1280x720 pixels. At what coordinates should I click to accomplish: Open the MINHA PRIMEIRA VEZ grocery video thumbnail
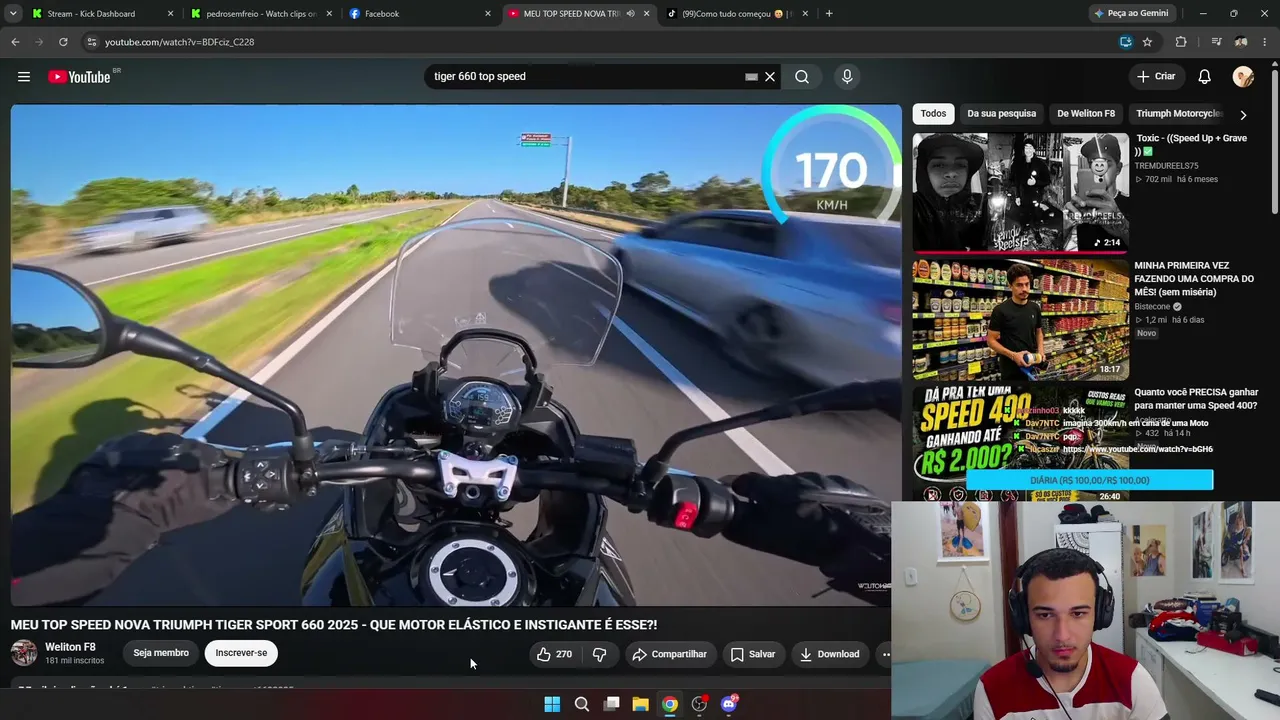(x=1020, y=320)
